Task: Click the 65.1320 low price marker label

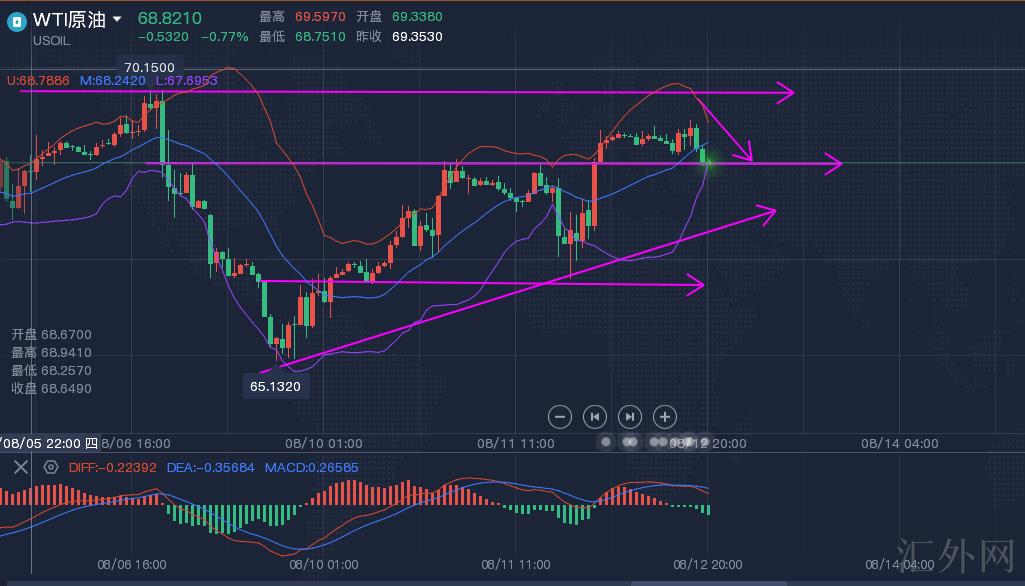Action: pos(275,386)
